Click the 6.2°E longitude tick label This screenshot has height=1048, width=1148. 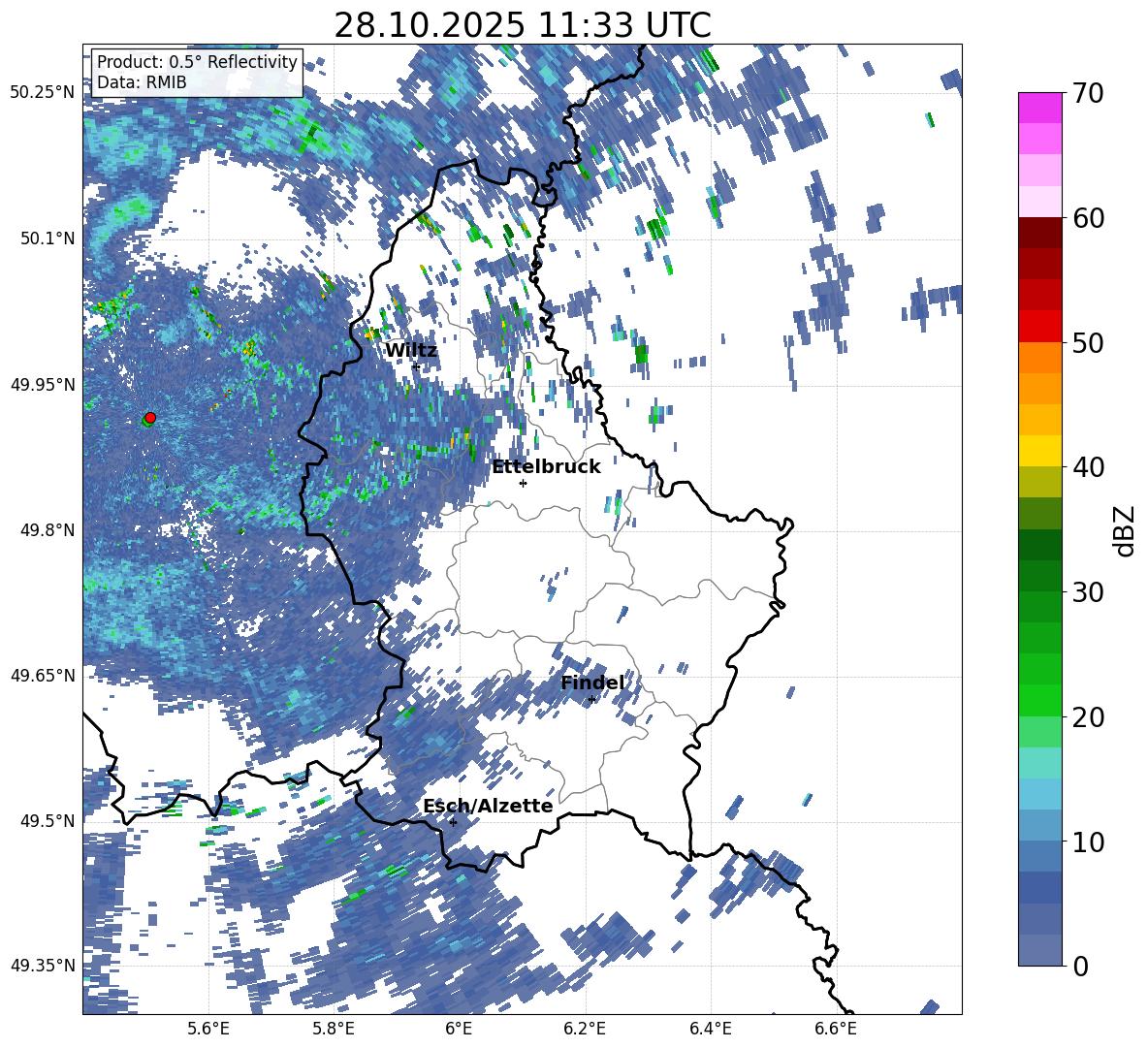pos(585,1029)
